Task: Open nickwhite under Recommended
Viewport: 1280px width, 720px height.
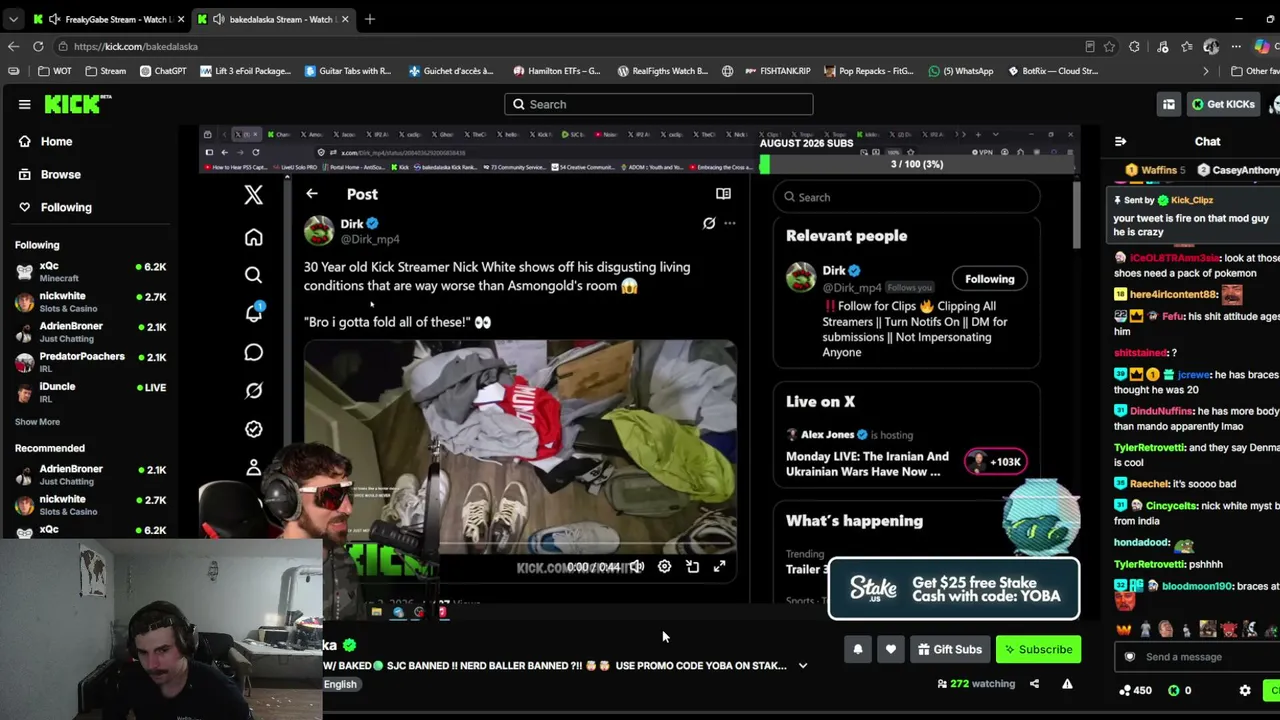Action: coord(90,505)
